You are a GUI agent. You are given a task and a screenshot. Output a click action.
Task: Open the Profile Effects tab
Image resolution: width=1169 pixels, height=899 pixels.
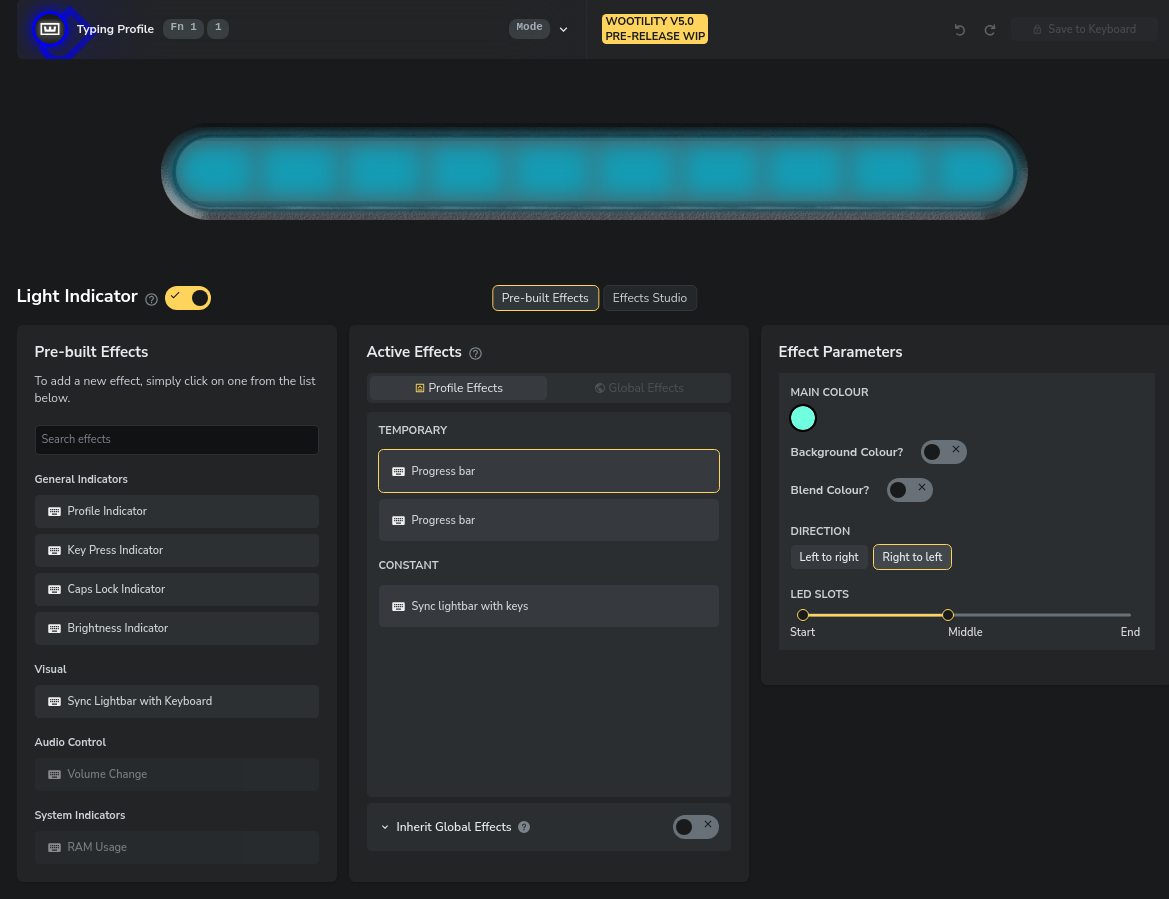pos(459,388)
